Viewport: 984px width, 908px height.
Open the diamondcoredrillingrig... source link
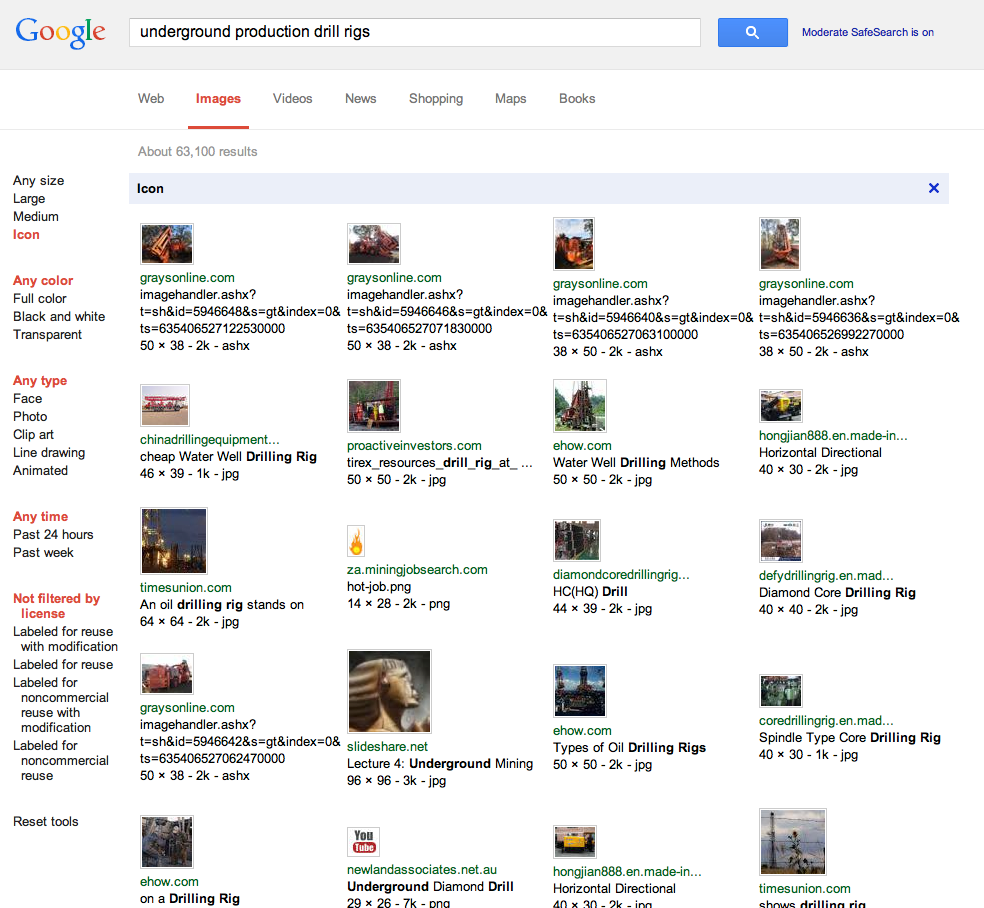pos(621,575)
